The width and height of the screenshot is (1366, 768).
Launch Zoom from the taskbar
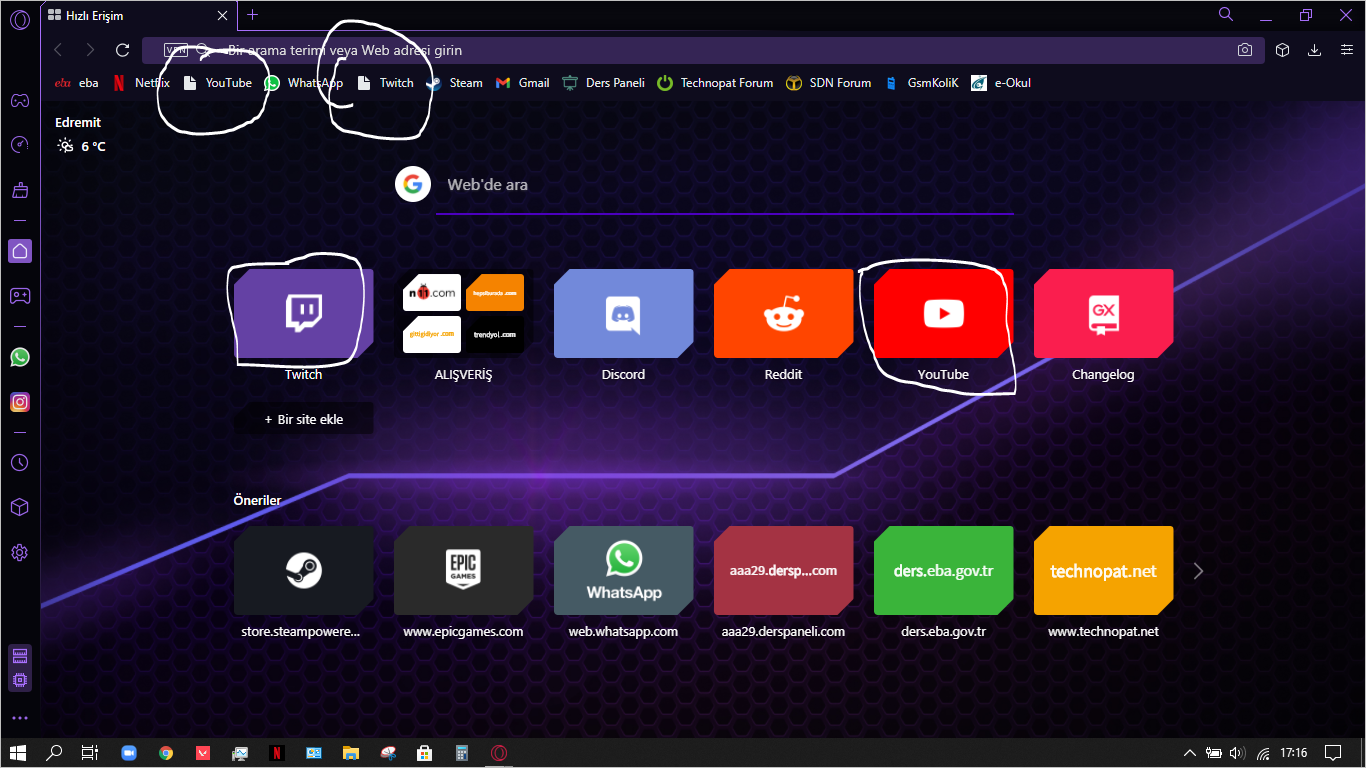click(129, 753)
